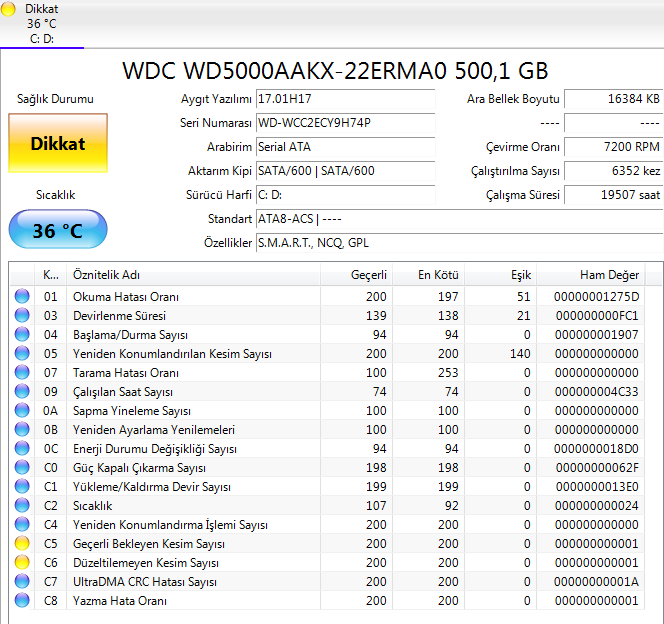Select the Tarama Hatası Oranı attribute name
This screenshot has height=624, width=664.
pyautogui.click(x=126, y=373)
